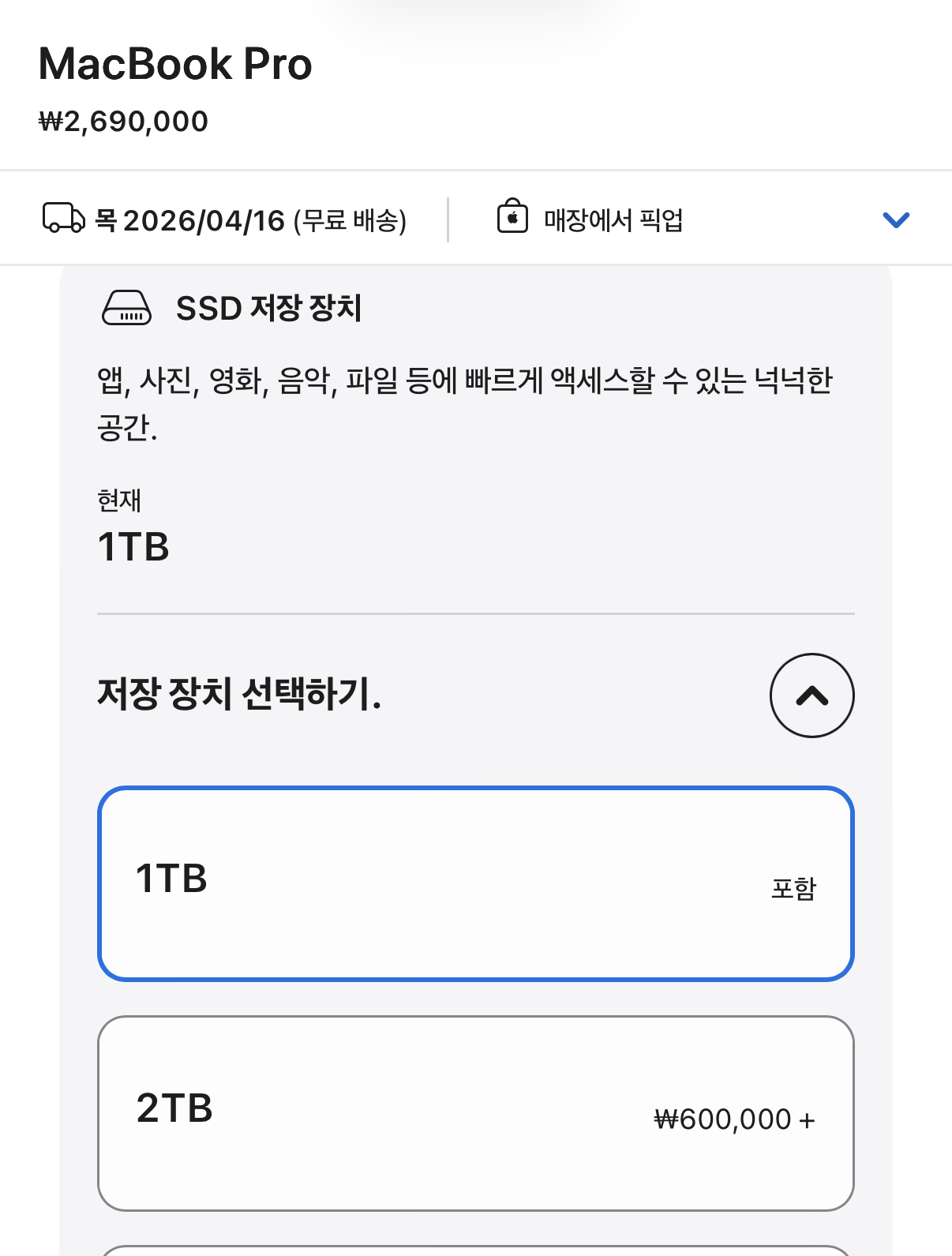Click the 포함 label on 1TB
Screen dimensions: 952x1256
click(793, 889)
